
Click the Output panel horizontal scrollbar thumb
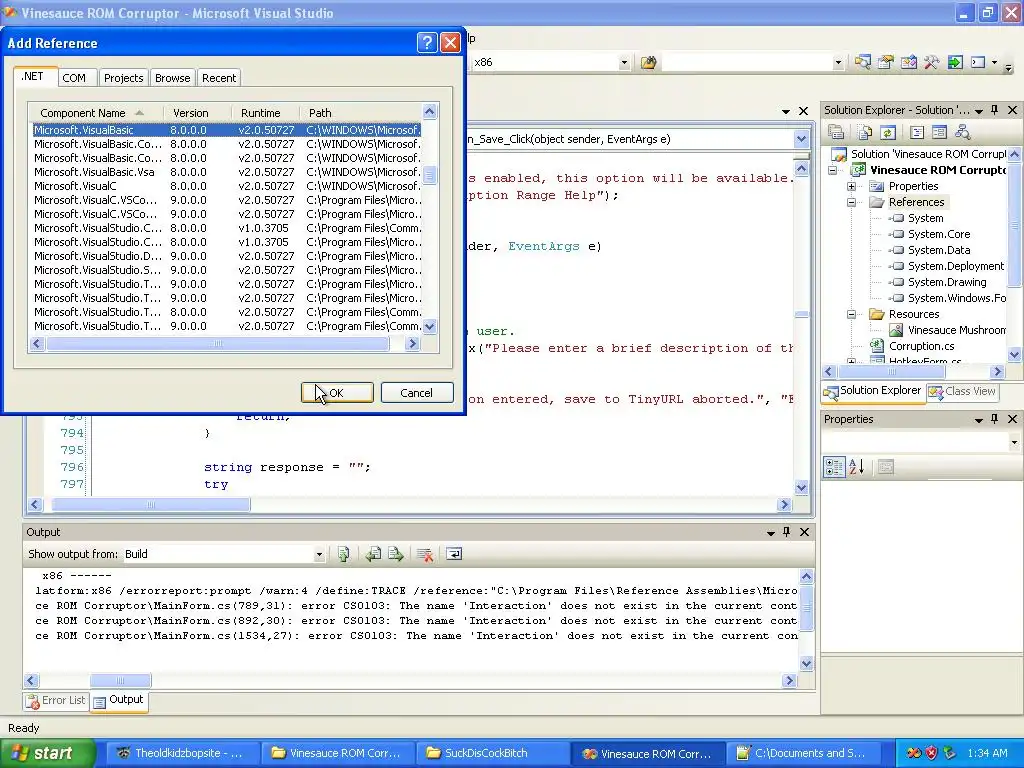pos(120,680)
